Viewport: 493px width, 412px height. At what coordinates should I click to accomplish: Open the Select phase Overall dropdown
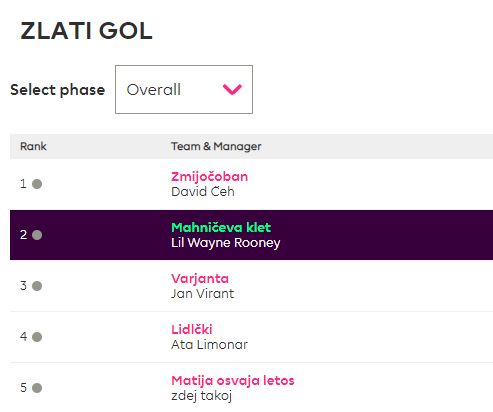(184, 89)
